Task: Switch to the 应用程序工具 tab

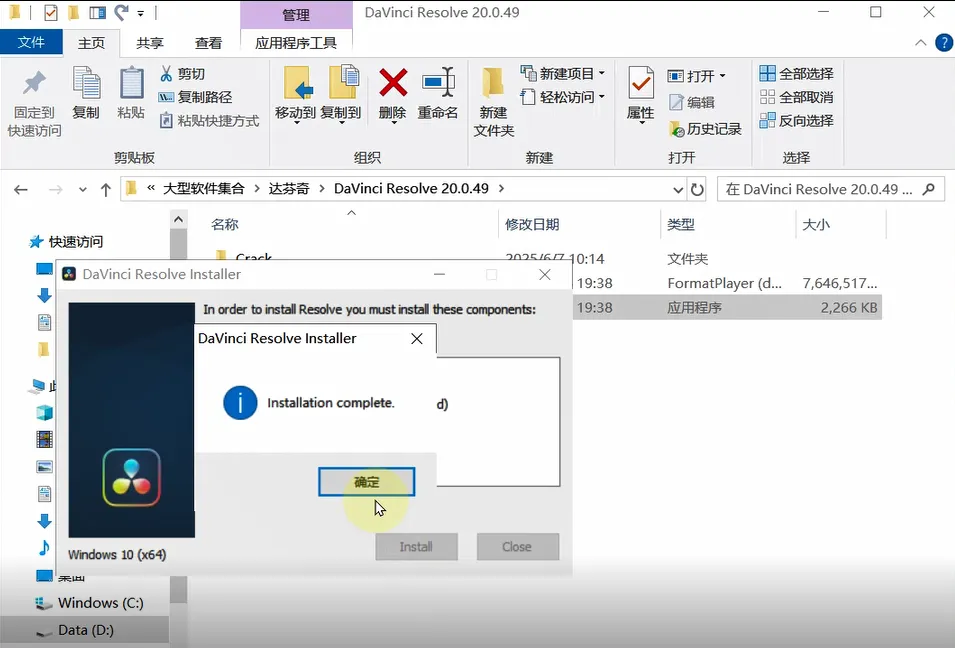Action: point(296,43)
